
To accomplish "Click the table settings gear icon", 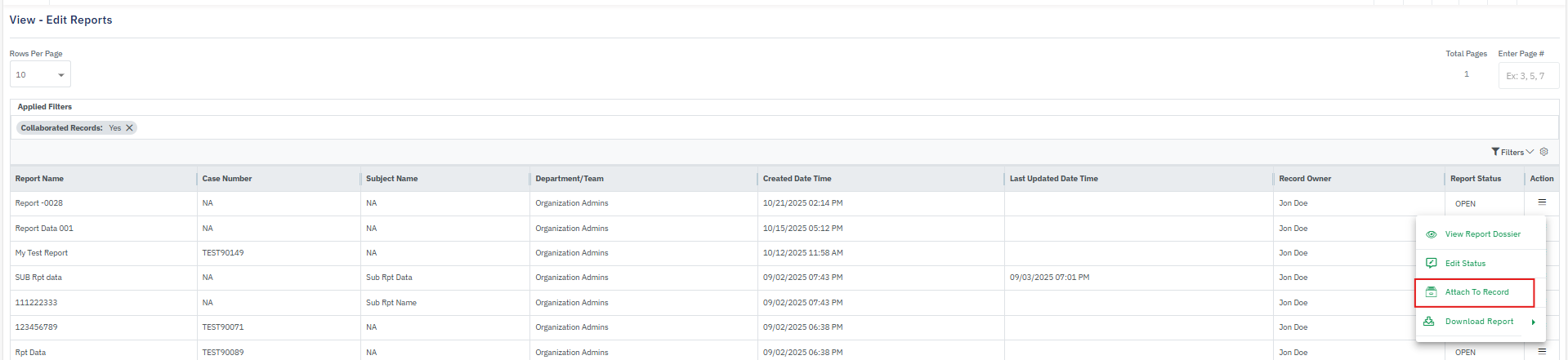I will (x=1544, y=152).
